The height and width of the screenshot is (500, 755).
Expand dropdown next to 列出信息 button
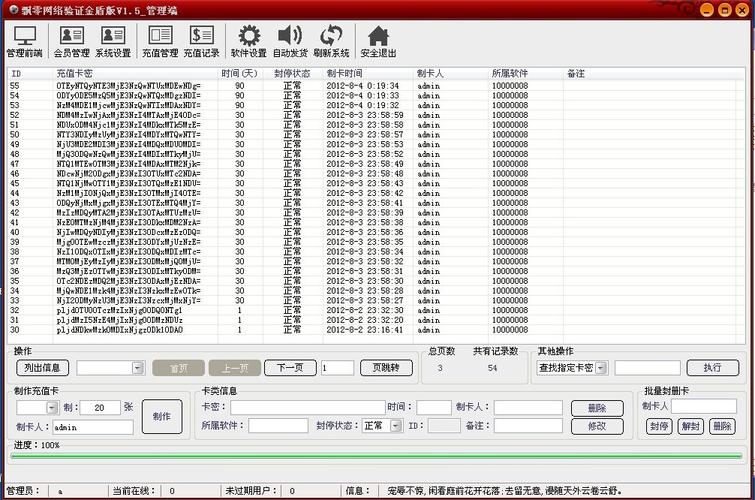137,368
